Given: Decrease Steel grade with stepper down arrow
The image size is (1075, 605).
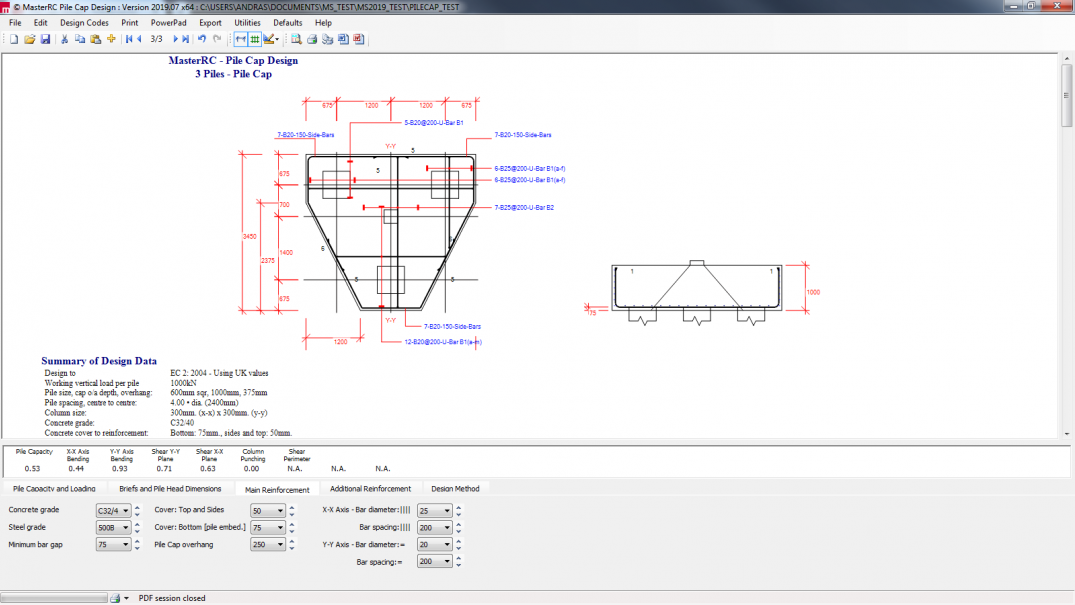Looking at the screenshot, I should click(137, 531).
